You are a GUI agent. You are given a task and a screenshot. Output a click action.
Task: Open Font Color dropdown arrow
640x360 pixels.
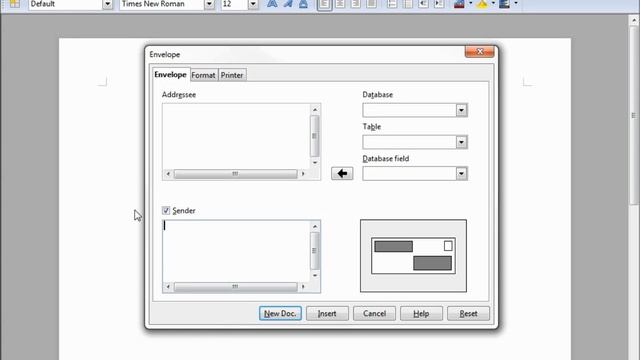(470, 4)
